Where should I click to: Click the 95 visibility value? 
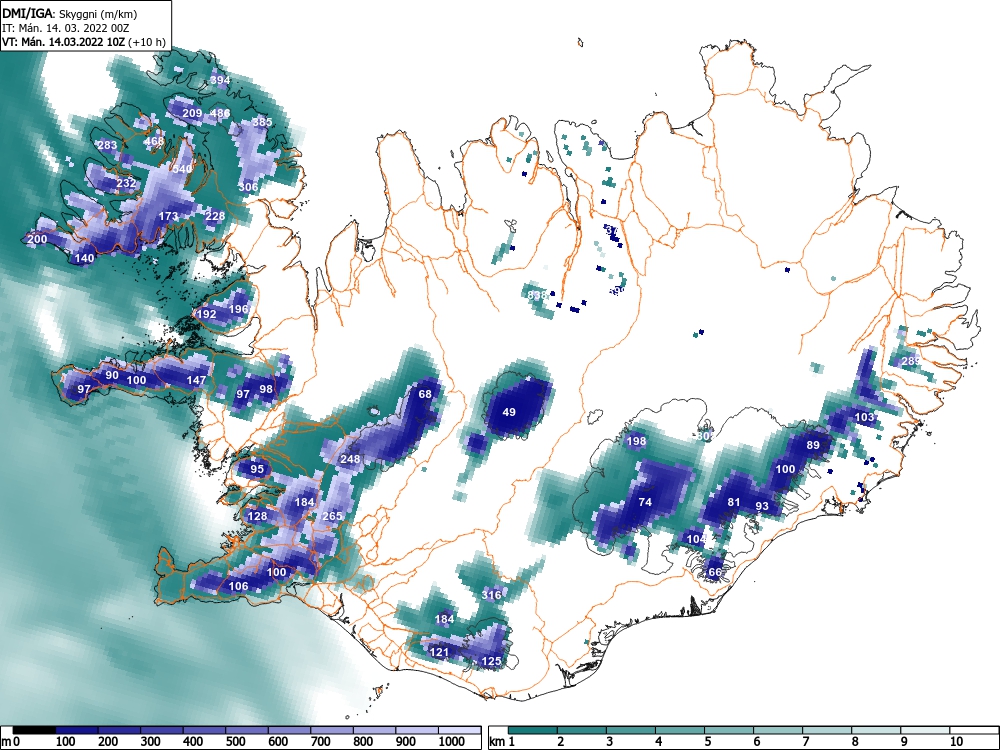tap(256, 469)
